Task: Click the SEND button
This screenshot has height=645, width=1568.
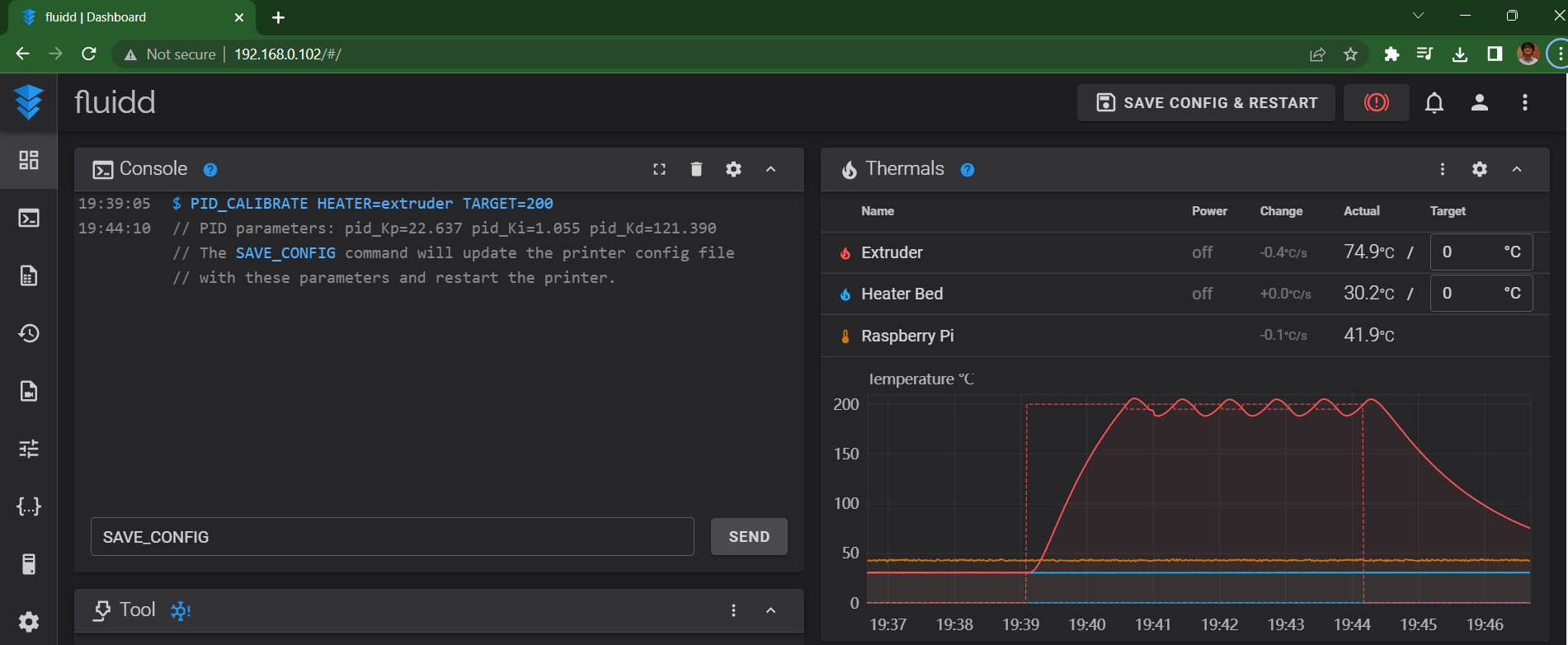Action: pos(749,537)
